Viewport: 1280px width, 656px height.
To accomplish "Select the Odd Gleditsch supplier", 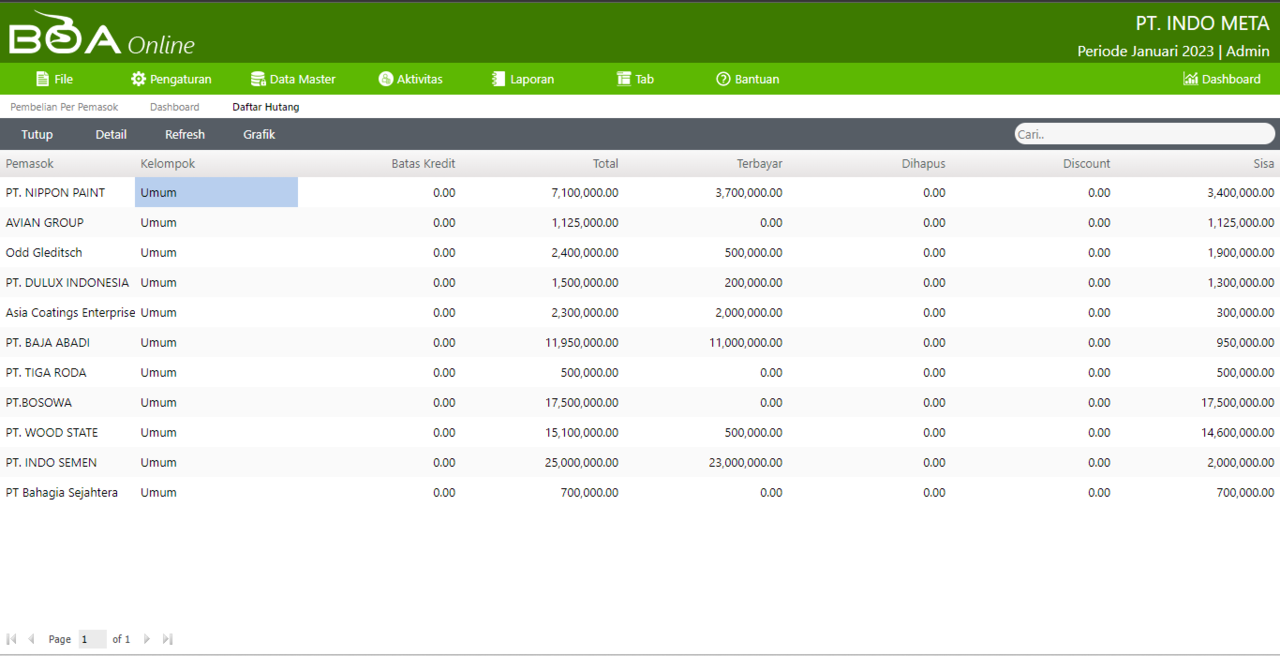I will pos(44,252).
